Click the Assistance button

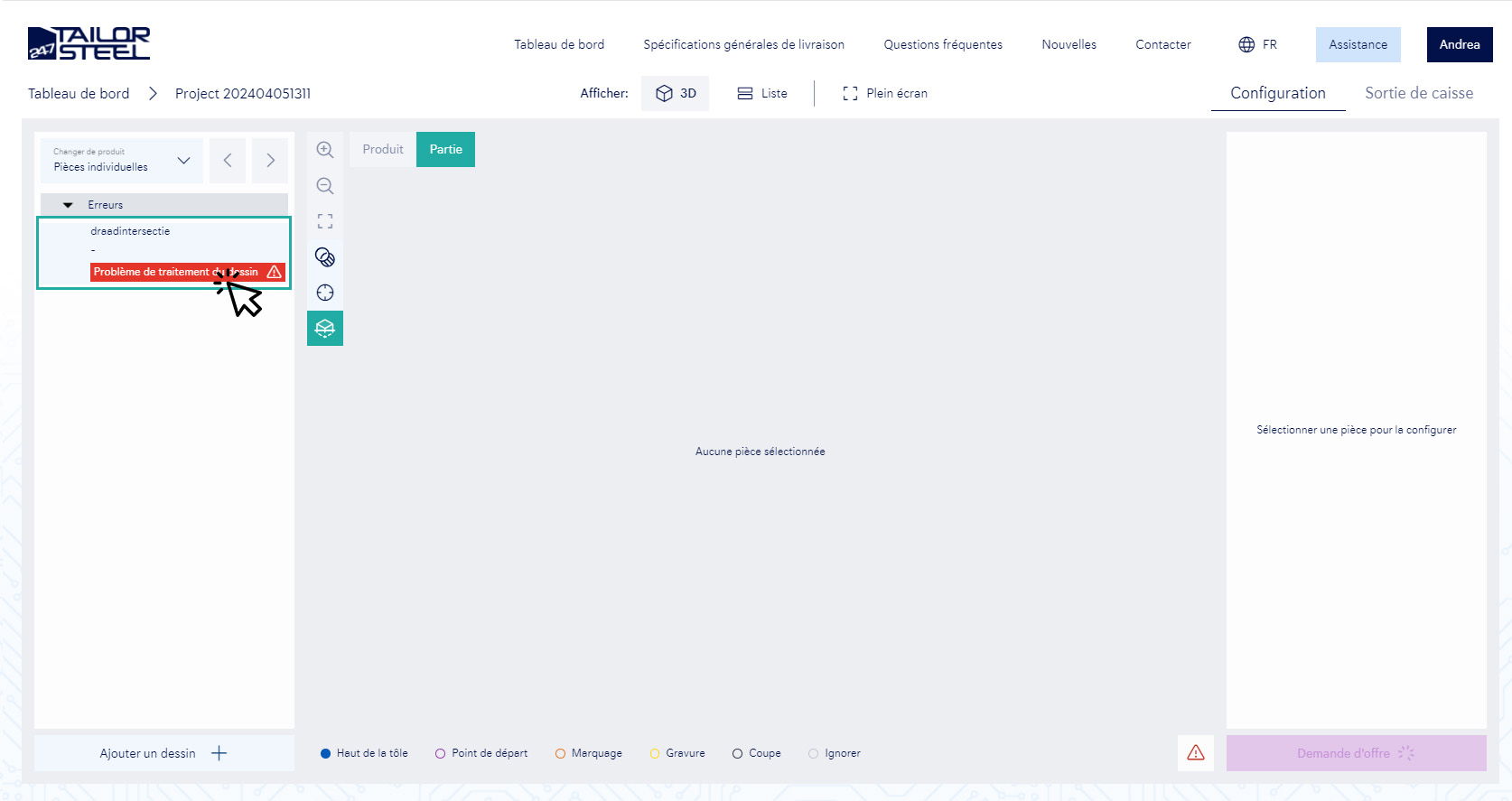pyautogui.click(x=1358, y=44)
